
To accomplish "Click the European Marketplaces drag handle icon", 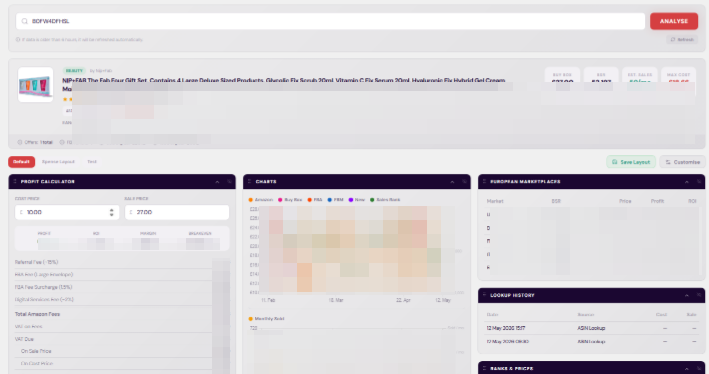I will point(484,181).
